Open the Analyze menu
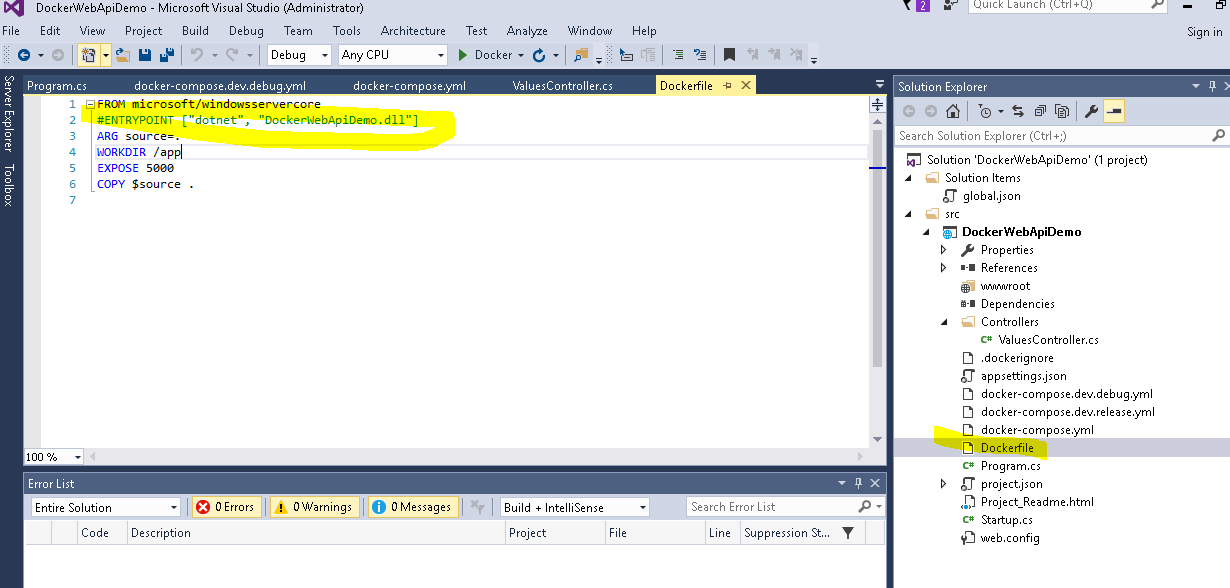 (527, 31)
